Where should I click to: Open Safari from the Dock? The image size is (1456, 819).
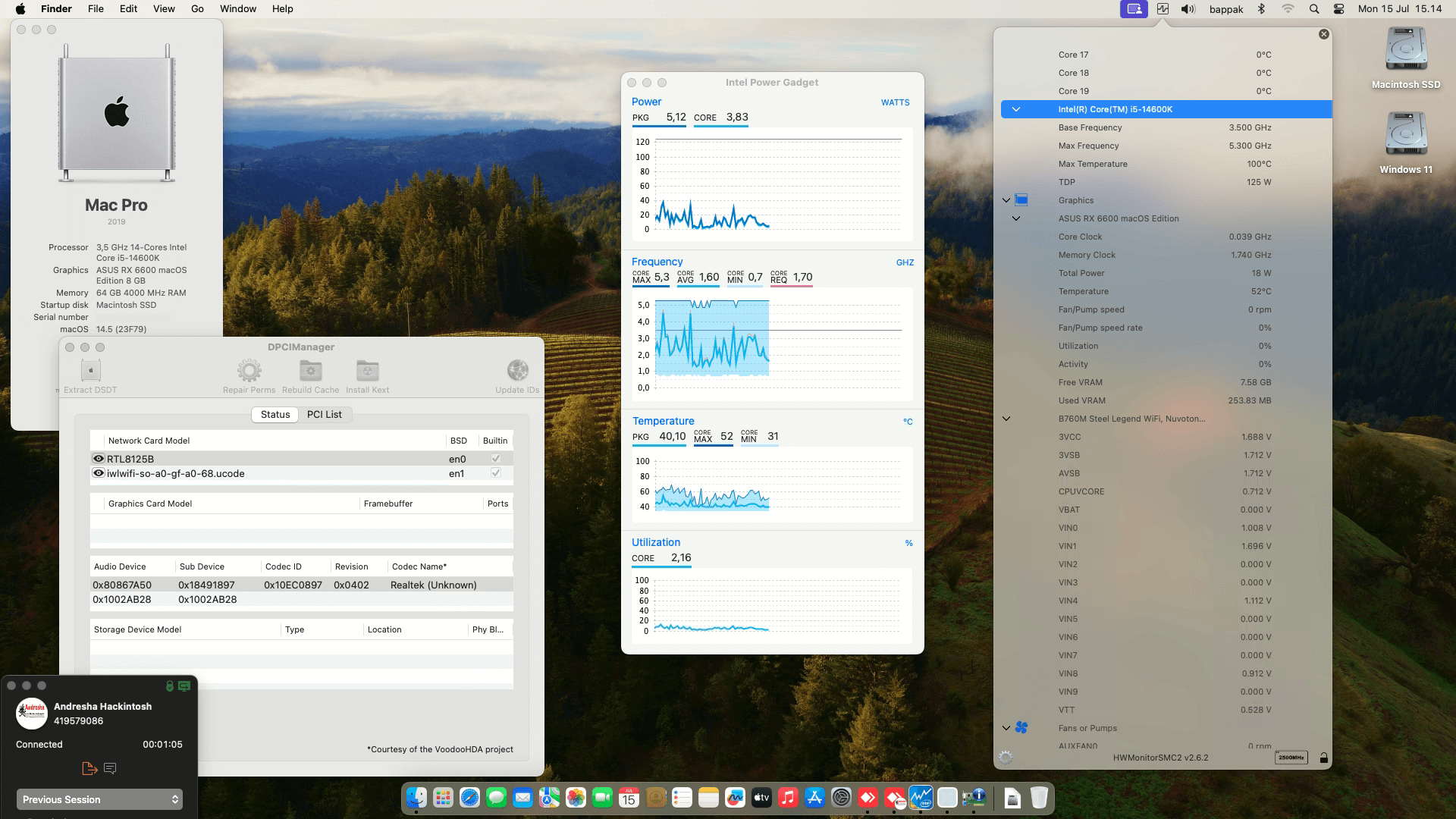pos(469,798)
